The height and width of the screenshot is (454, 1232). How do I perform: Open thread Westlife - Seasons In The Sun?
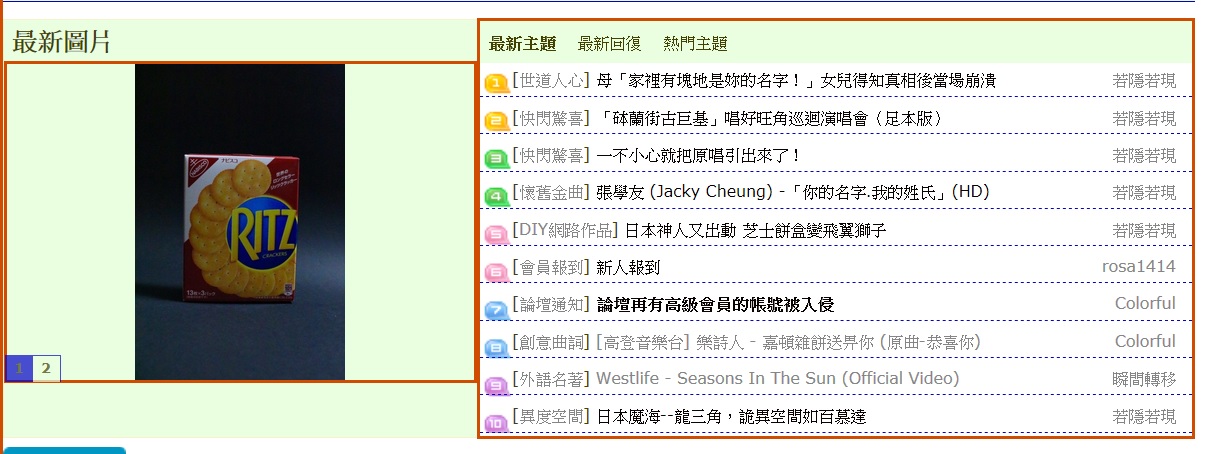(777, 379)
